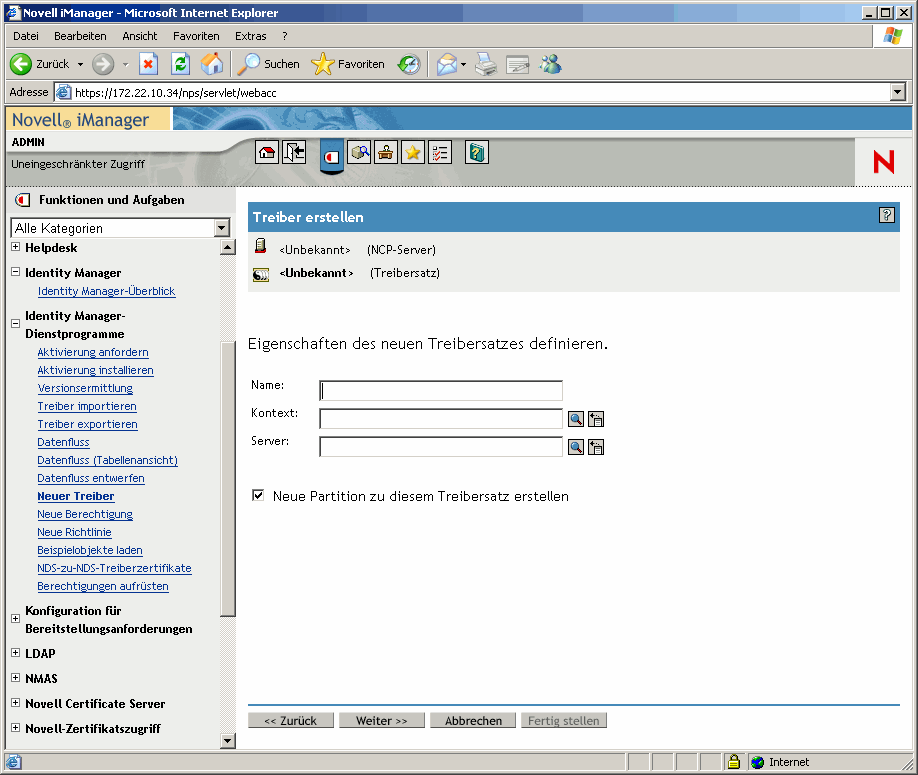Expand the LDAP category

click(15, 653)
